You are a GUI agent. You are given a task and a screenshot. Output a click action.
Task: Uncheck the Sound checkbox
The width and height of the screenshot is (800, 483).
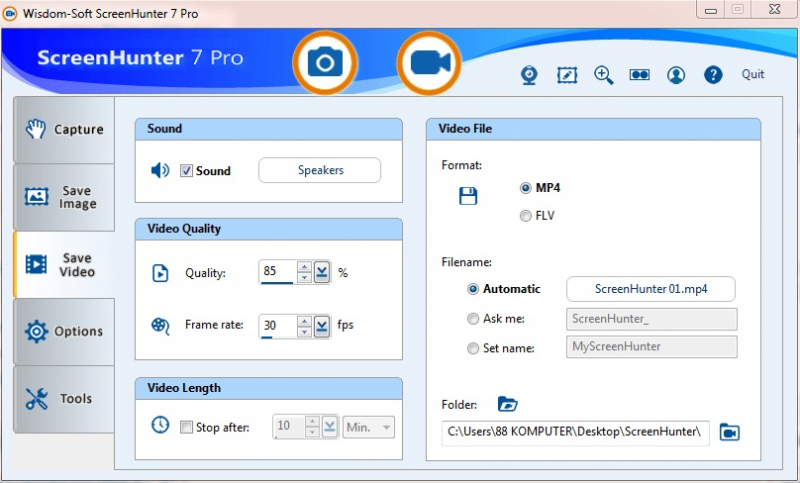pyautogui.click(x=186, y=171)
